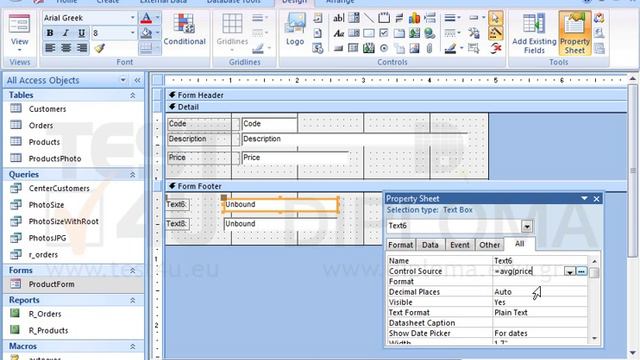Screen dimensions: 640x360
Task: Switch to the All tab in Property Sheet
Action: (519, 244)
